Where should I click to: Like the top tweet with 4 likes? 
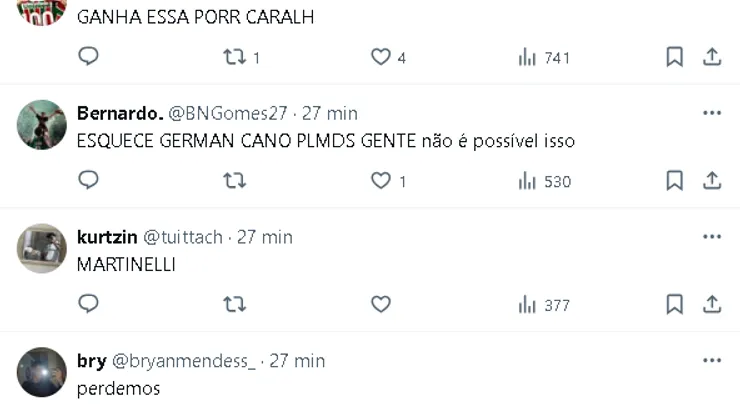pos(381,57)
